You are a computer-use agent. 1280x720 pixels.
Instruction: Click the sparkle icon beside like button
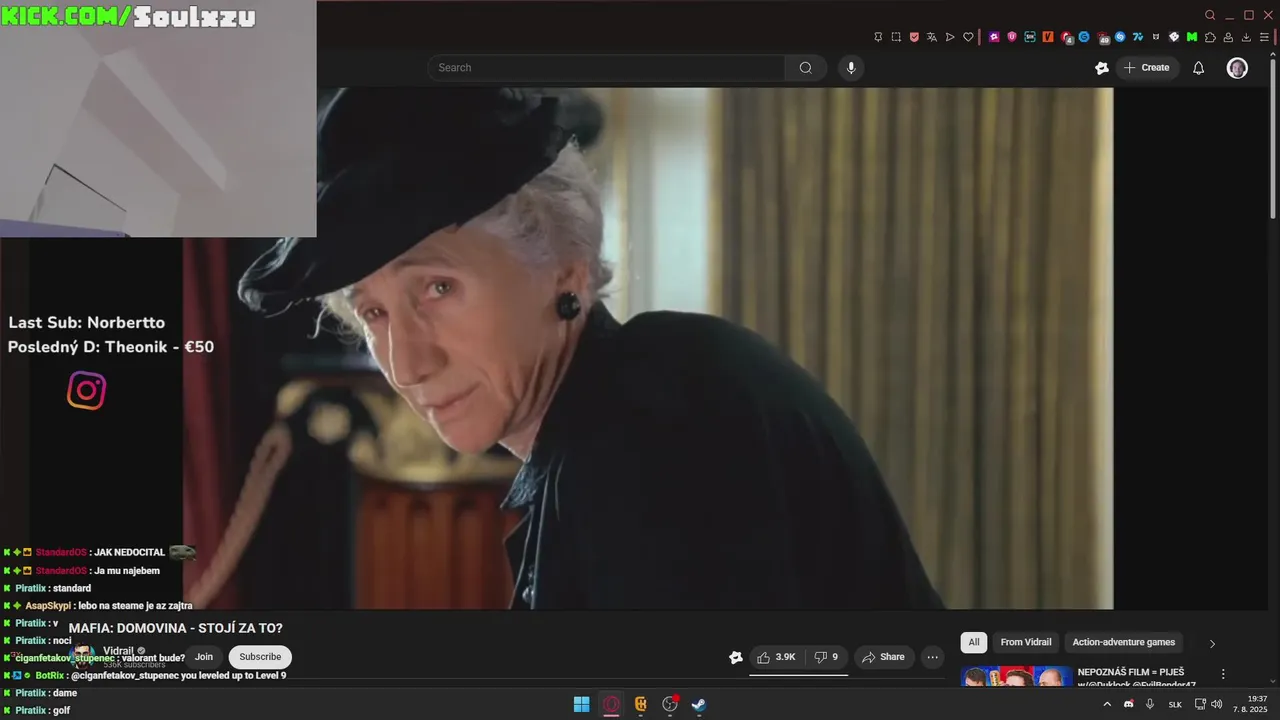(736, 657)
